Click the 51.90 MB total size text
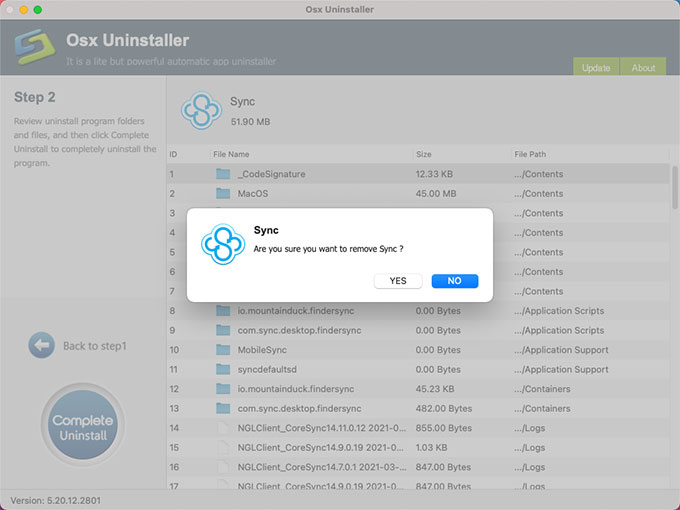The width and height of the screenshot is (680, 510). tap(250, 122)
